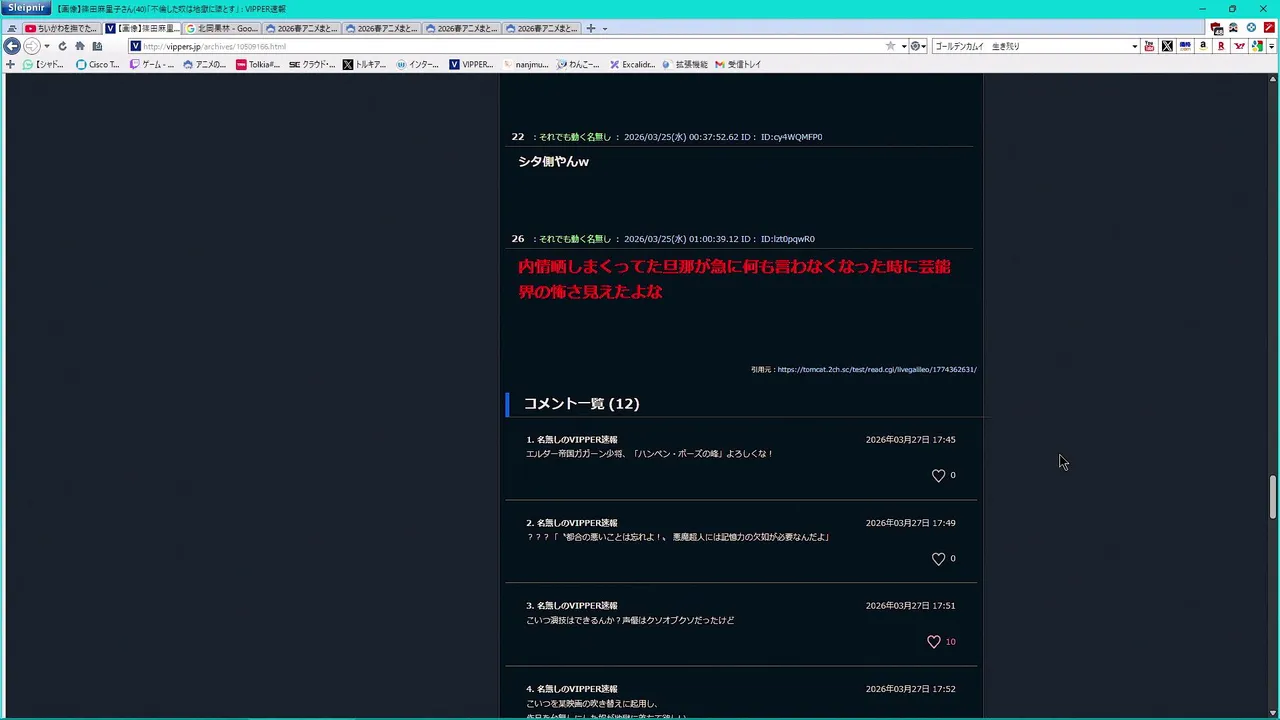Open the インター... bookmark

tap(418, 64)
